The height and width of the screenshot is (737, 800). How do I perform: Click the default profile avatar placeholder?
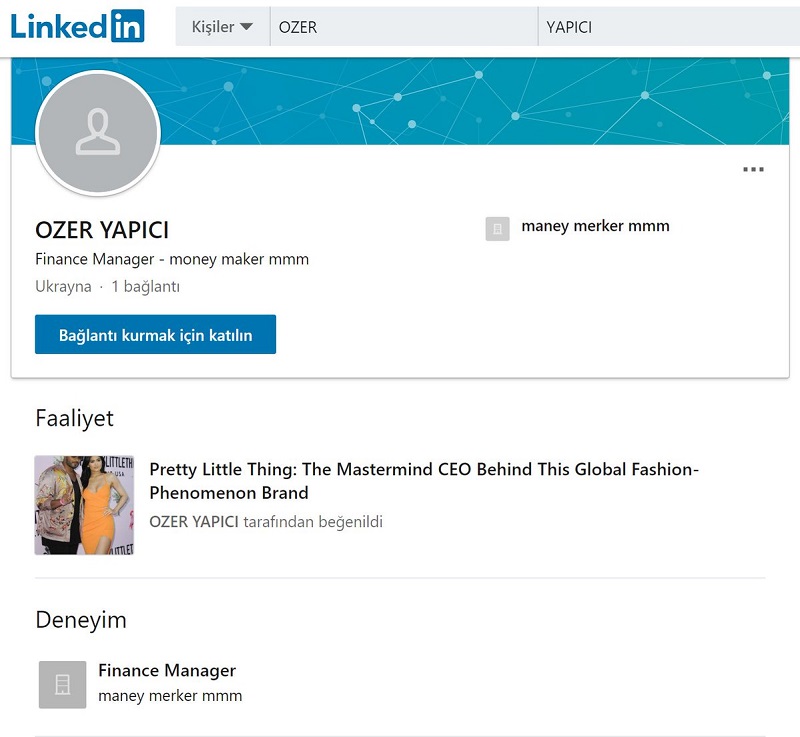[x=98, y=133]
